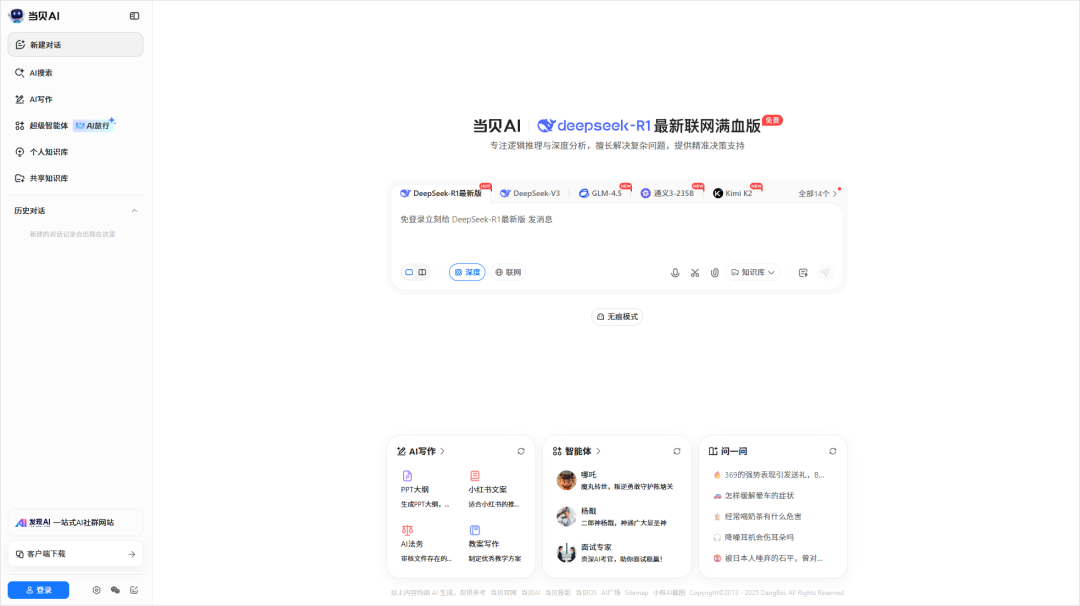Click the 登录 login button

point(38,589)
